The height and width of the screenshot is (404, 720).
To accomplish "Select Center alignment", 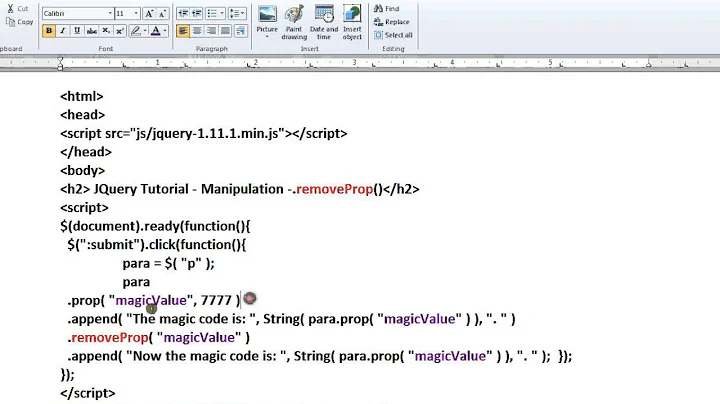I will [197, 31].
